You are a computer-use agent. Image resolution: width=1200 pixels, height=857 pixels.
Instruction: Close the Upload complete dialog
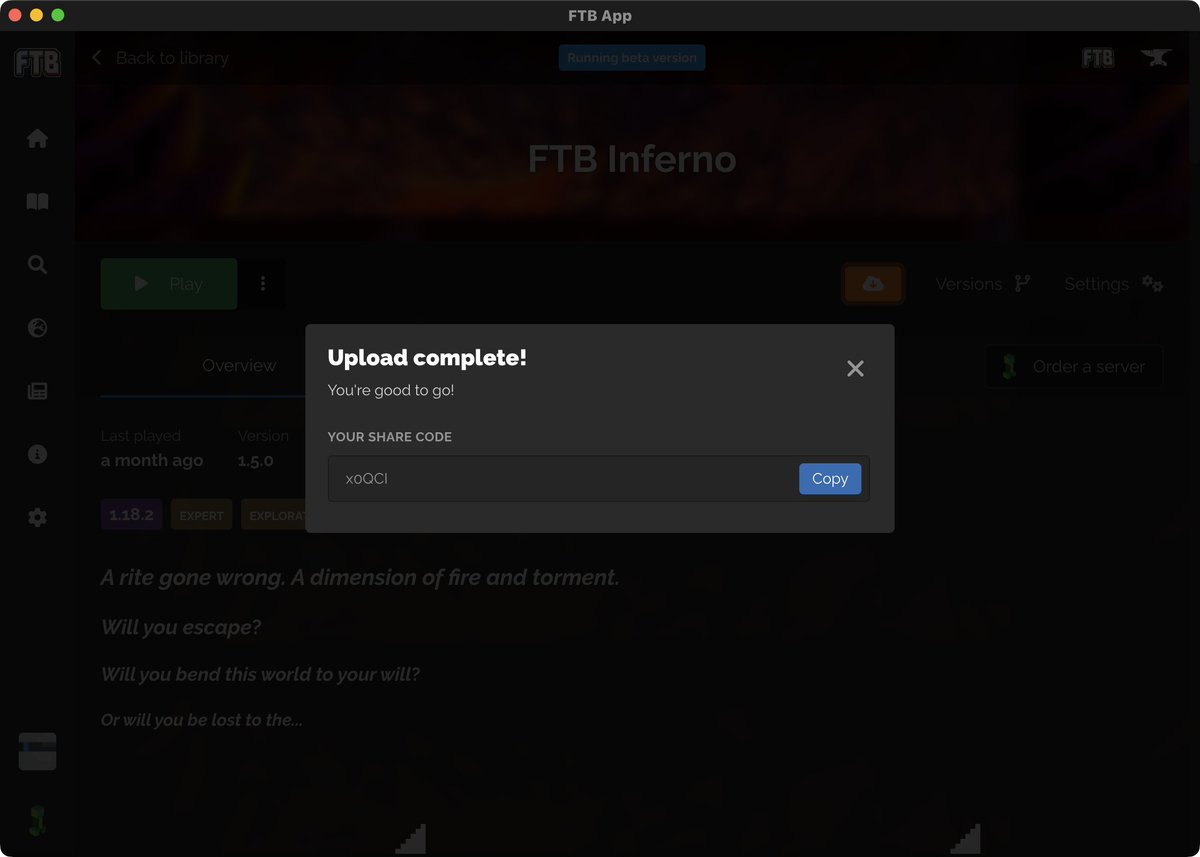855,369
